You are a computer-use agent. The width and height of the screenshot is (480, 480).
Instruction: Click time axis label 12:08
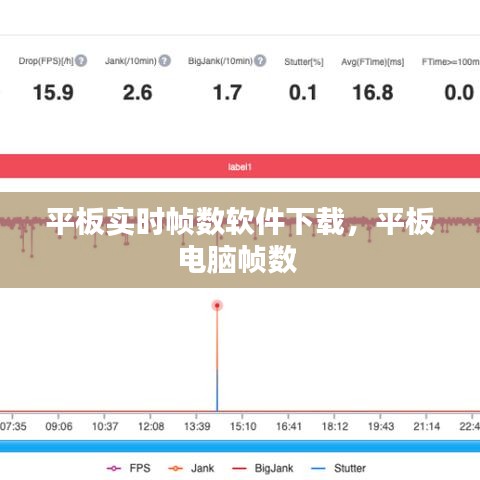(151, 426)
